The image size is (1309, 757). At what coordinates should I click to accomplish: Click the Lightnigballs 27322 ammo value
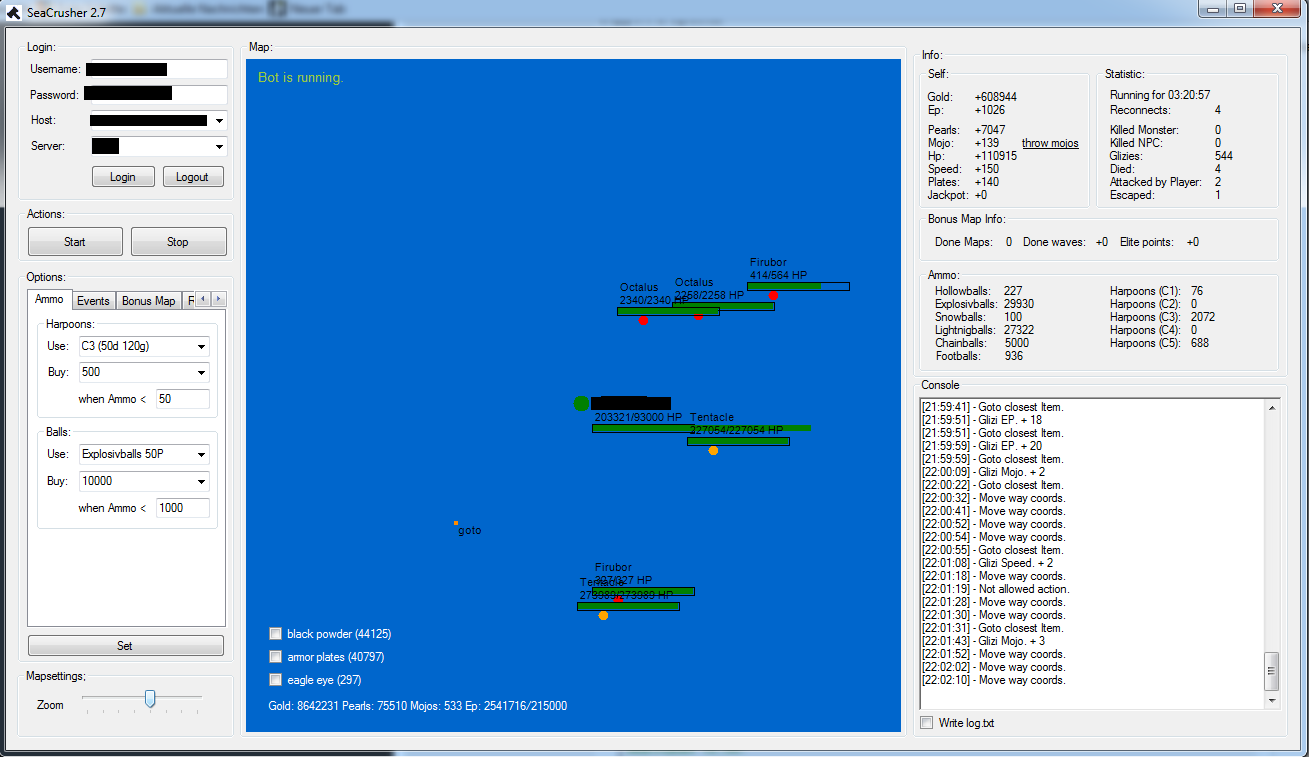click(x=1019, y=330)
